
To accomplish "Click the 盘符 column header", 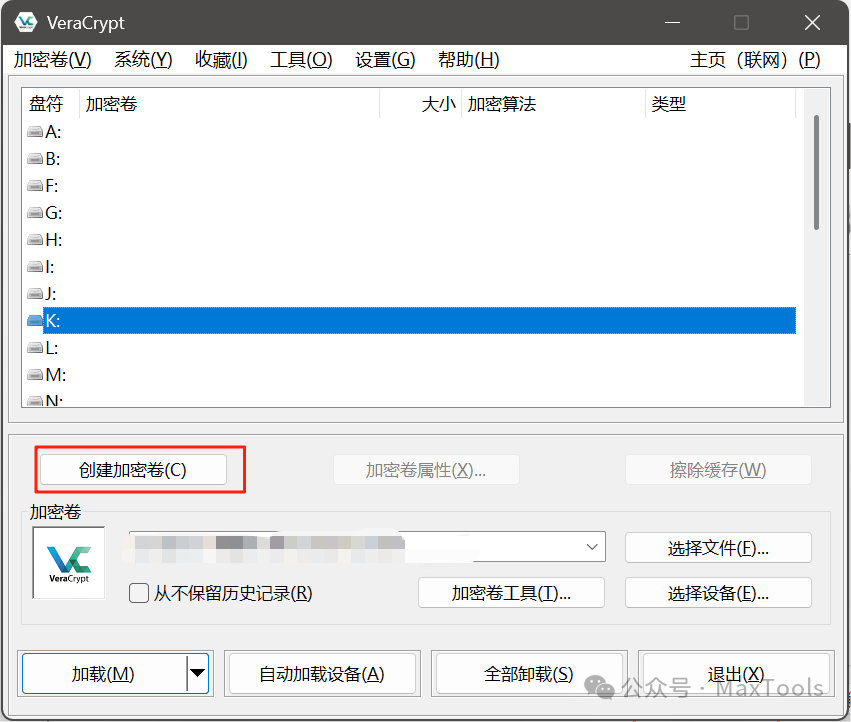I will click(50, 104).
